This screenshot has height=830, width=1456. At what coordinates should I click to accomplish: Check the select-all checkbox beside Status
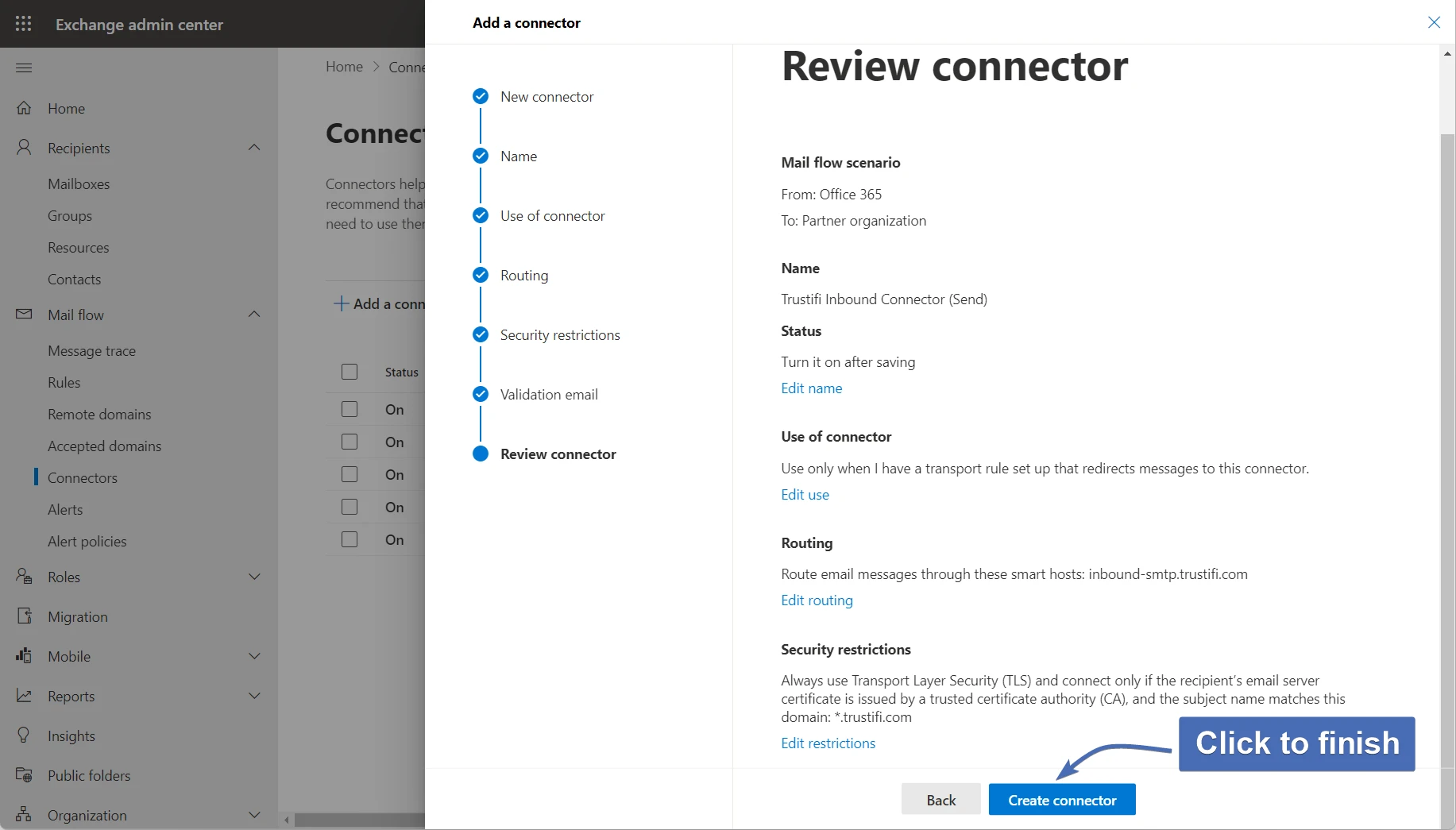pos(350,372)
